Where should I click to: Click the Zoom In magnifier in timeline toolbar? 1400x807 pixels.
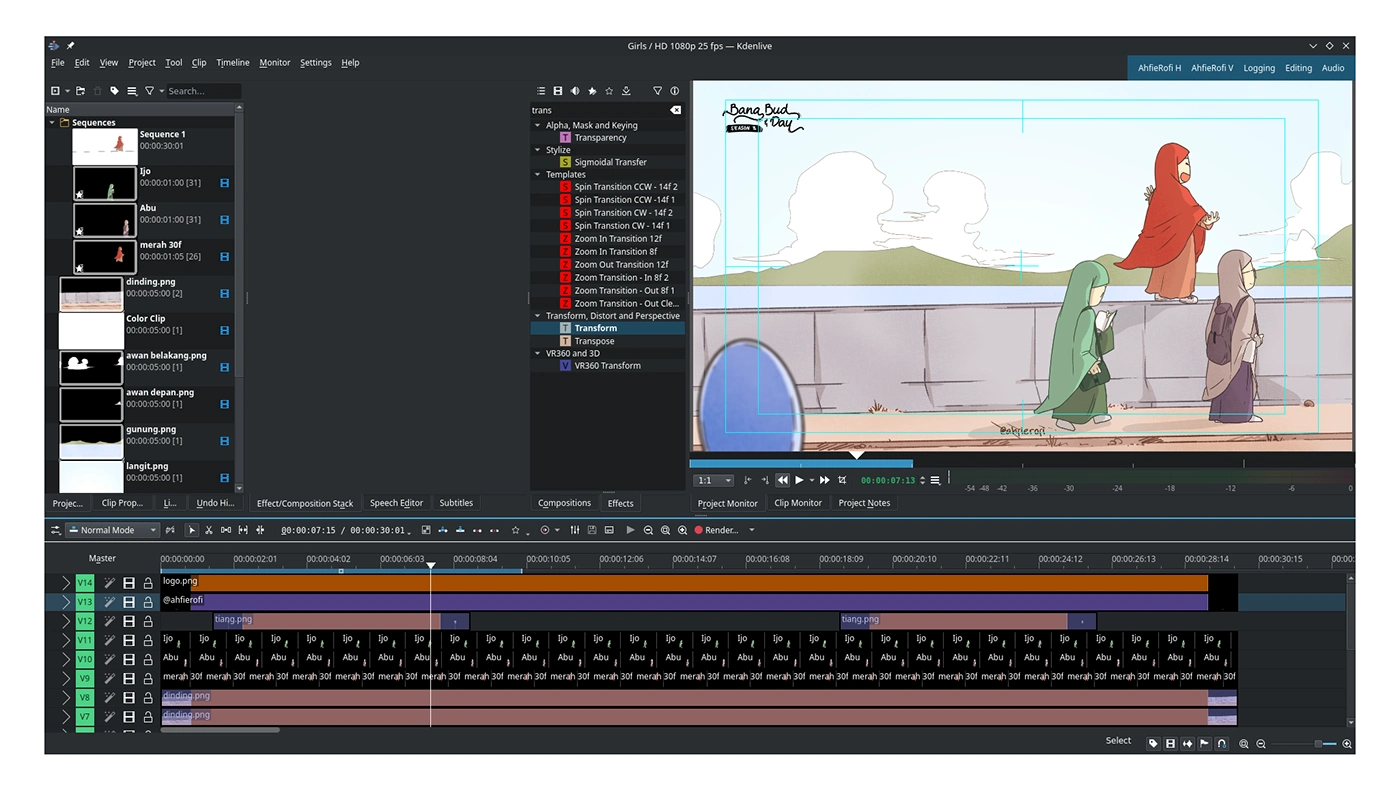click(x=683, y=530)
